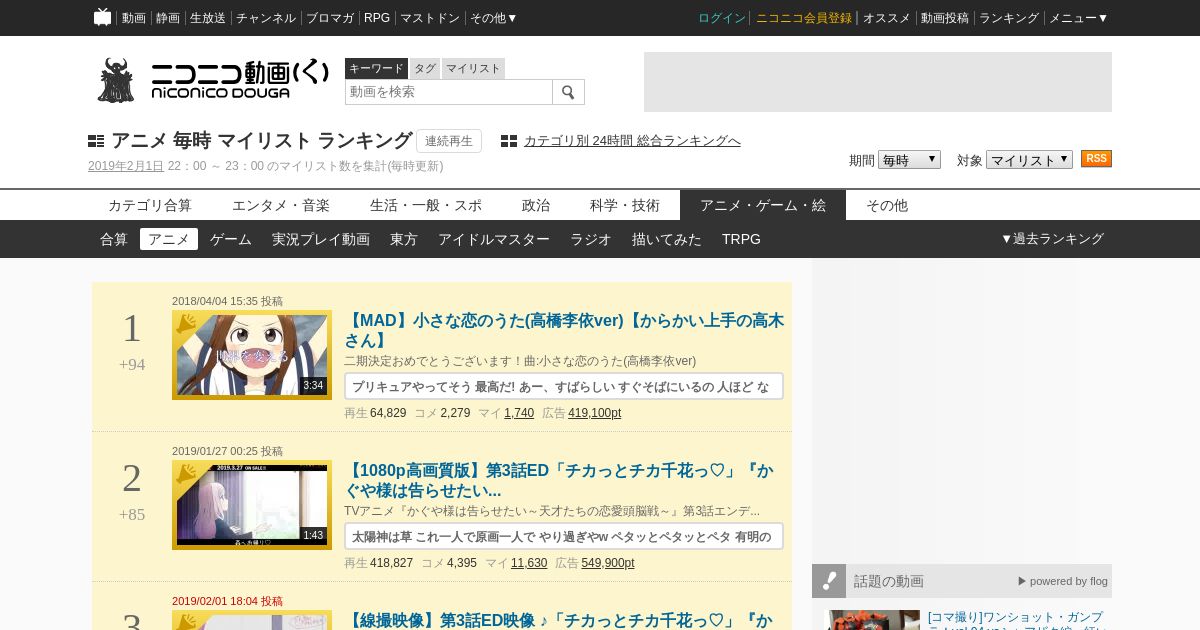
Task: Click the list icon beside the ranking title
Action: coord(96,141)
